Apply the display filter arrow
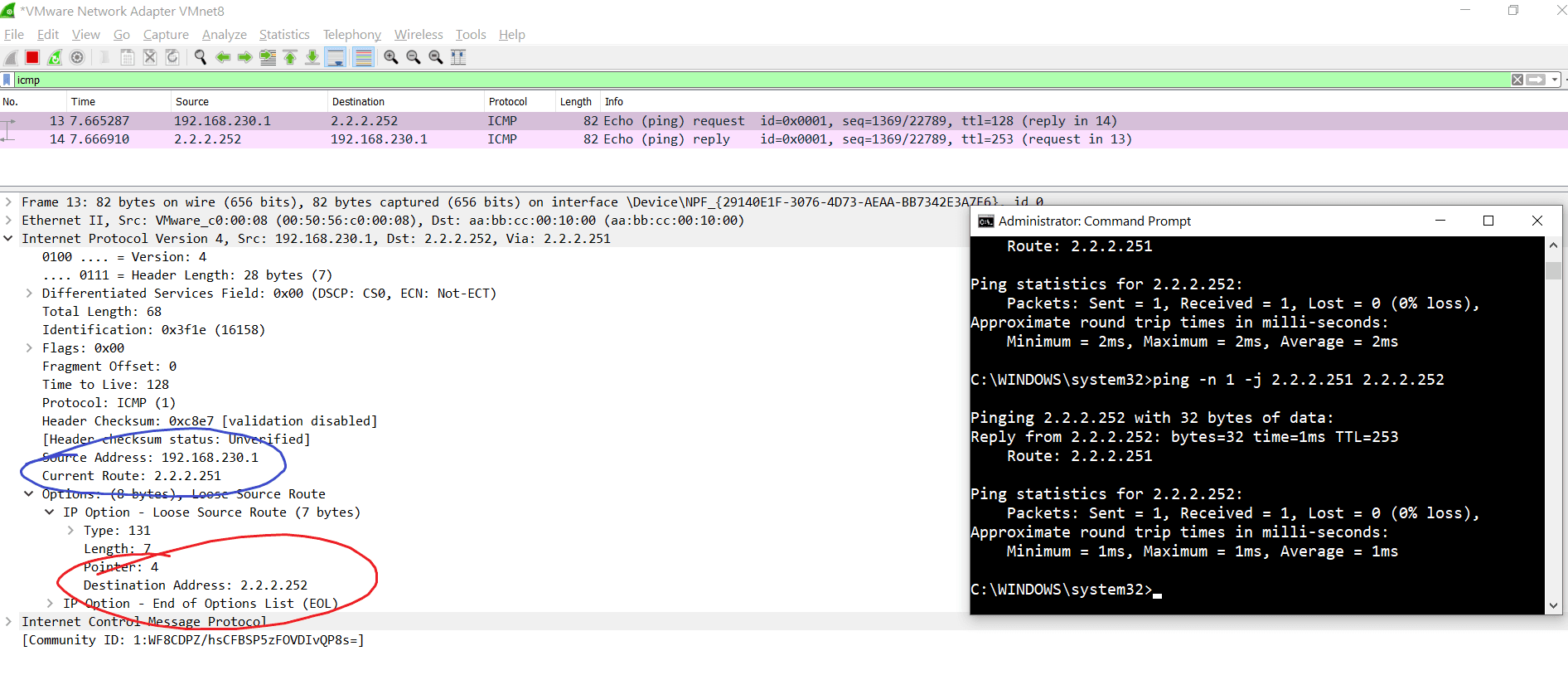Screen dimensions: 1568x675 [x=1537, y=80]
